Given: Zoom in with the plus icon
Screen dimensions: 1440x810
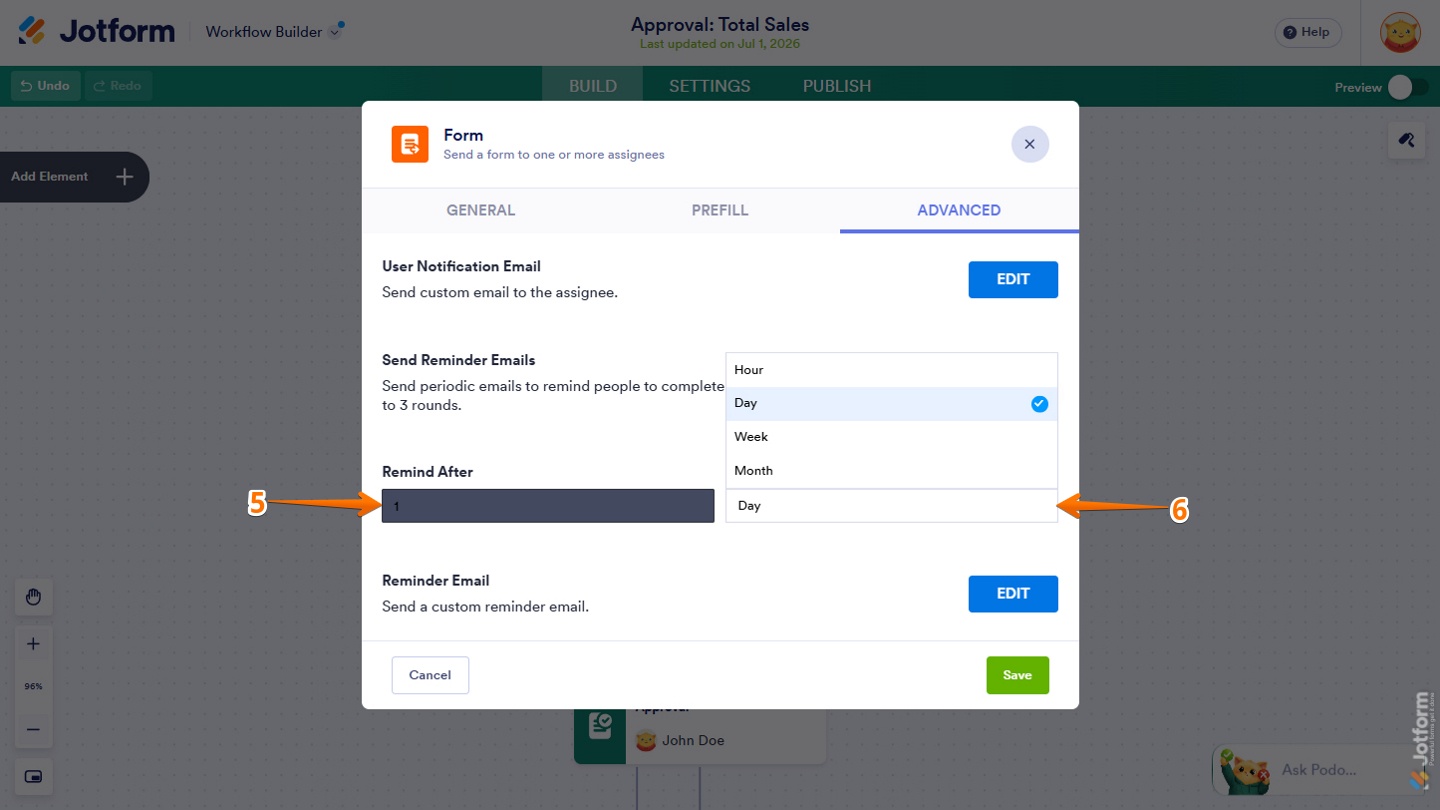Looking at the screenshot, I should click(x=33, y=644).
